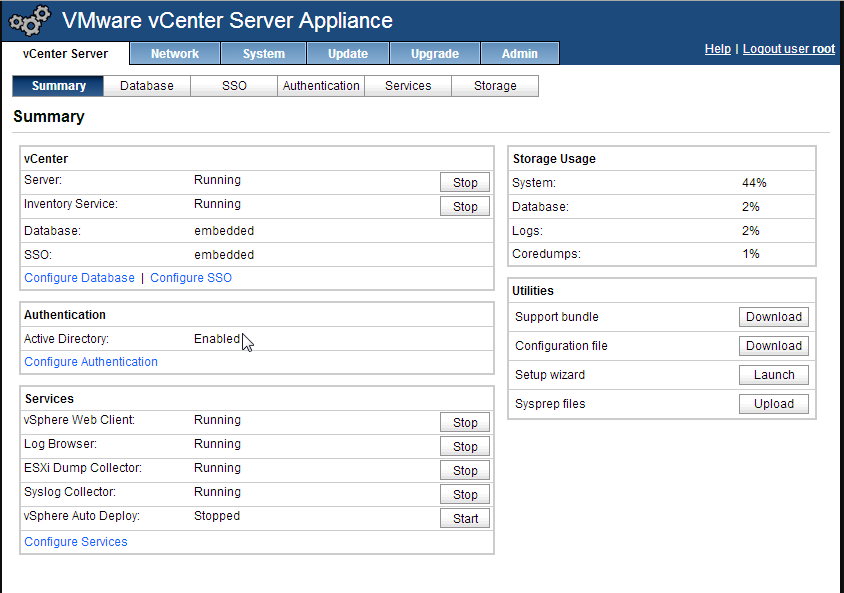
Task: Stop the Inventory Service
Action: (x=465, y=207)
